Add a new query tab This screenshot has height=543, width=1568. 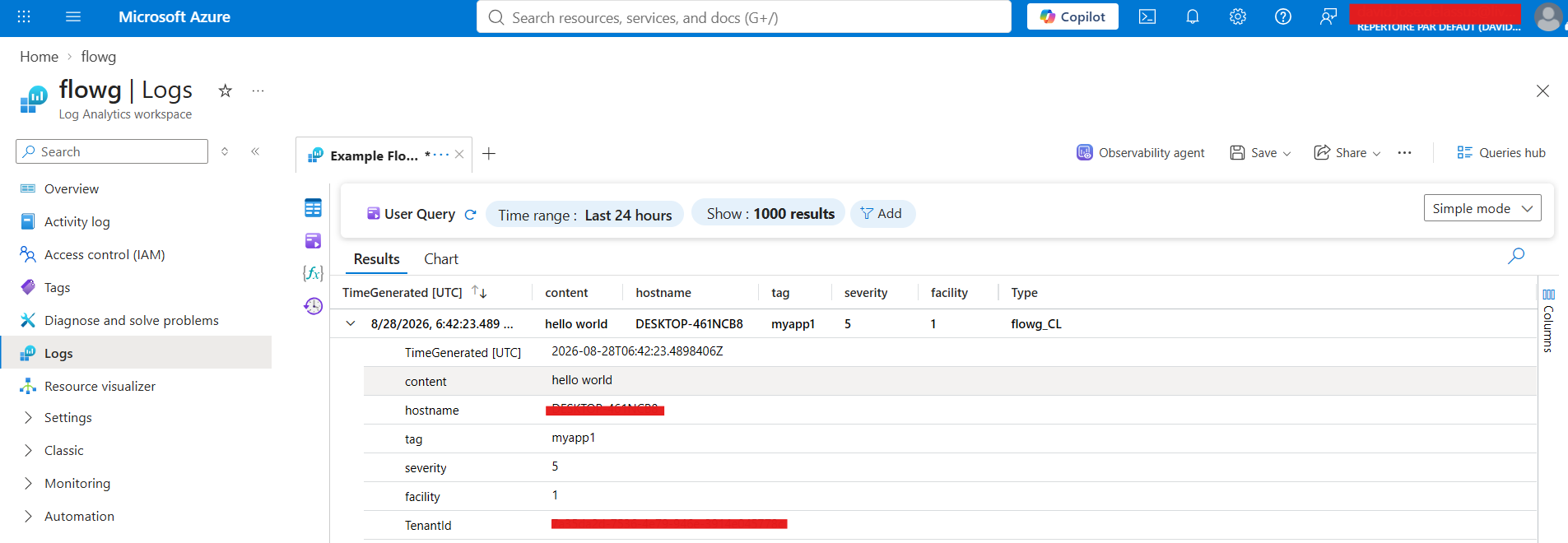click(489, 154)
